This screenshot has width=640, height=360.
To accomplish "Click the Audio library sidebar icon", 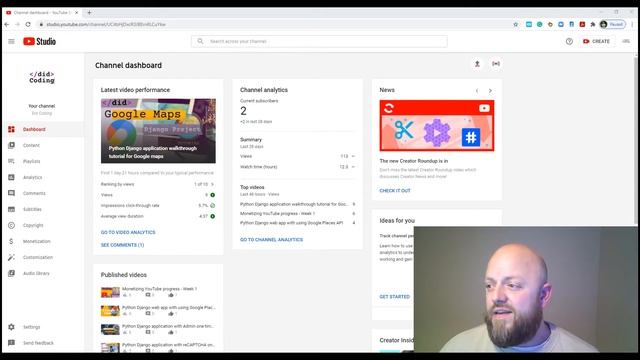I will [x=11, y=273].
